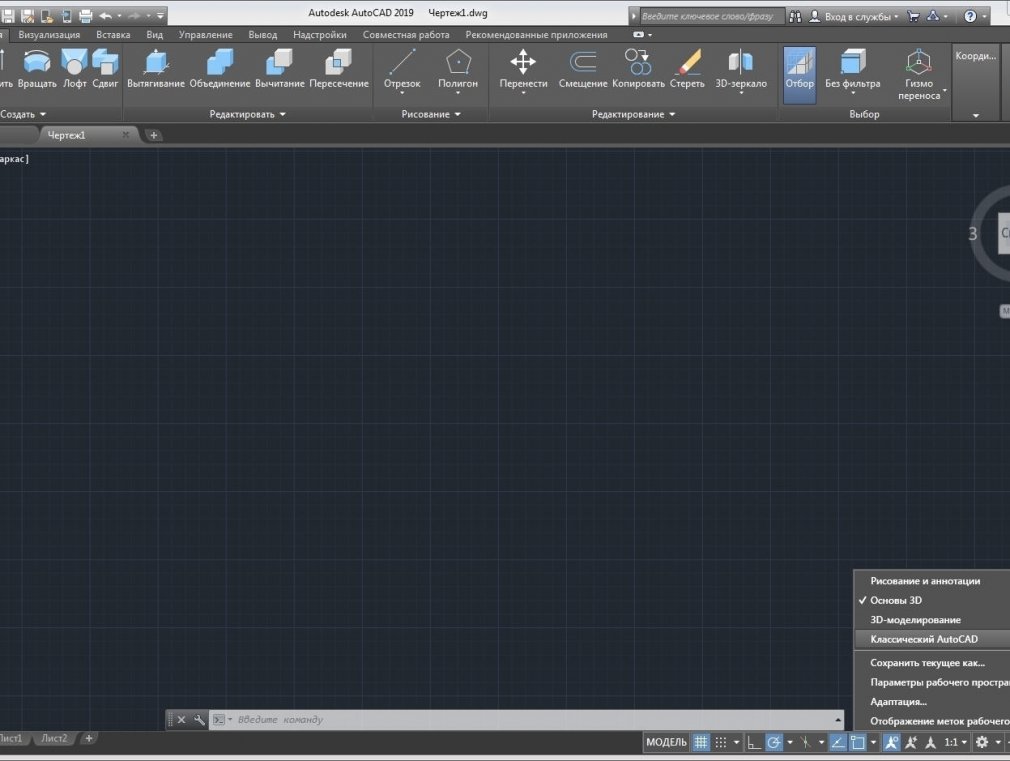Choose the Пересечение (Intersect) tool
This screenshot has height=761, width=1010.
point(339,70)
